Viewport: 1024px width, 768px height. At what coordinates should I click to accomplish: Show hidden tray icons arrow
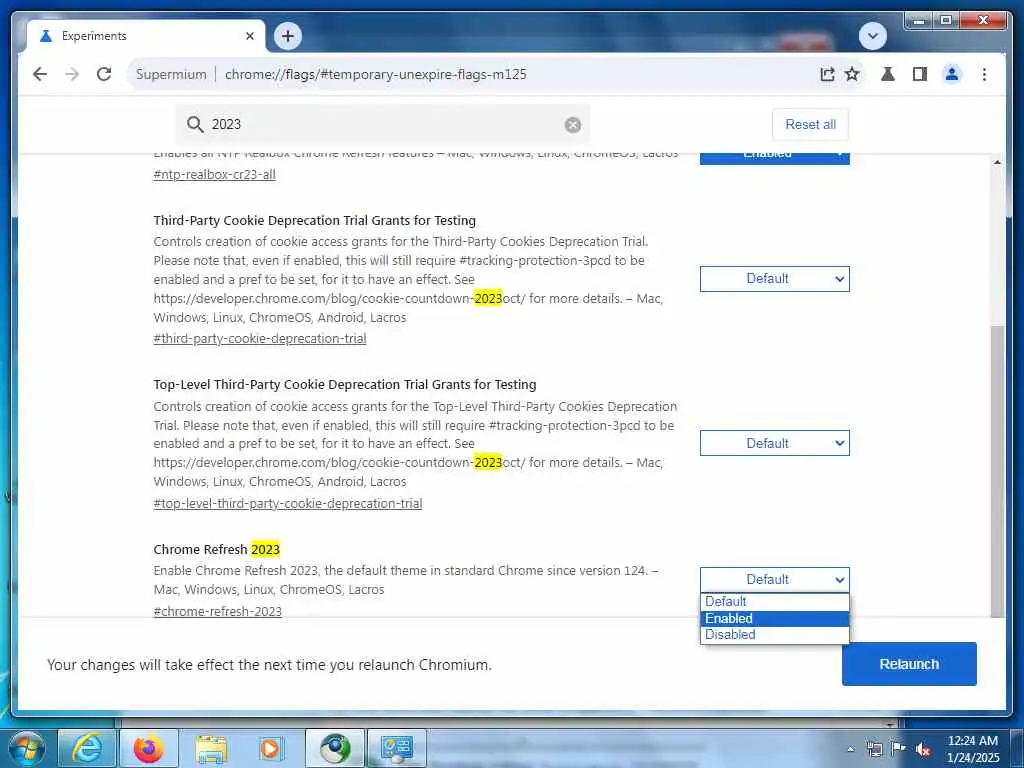[850, 749]
